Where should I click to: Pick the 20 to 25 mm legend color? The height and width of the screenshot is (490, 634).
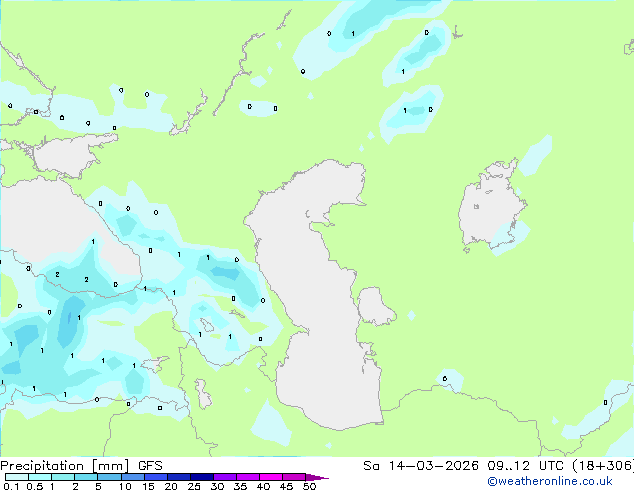click(x=178, y=477)
